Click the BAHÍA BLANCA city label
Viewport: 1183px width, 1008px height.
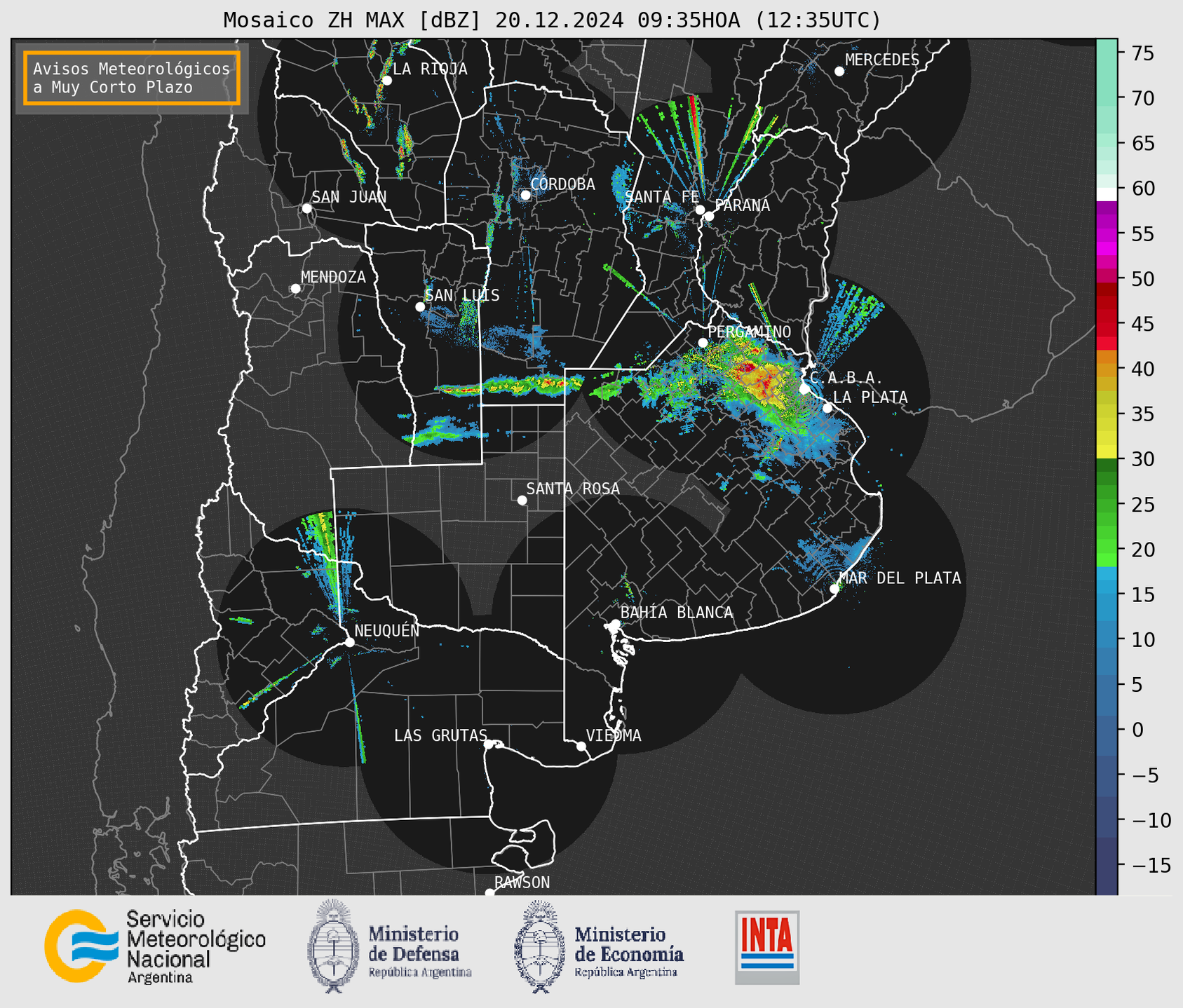[677, 613]
